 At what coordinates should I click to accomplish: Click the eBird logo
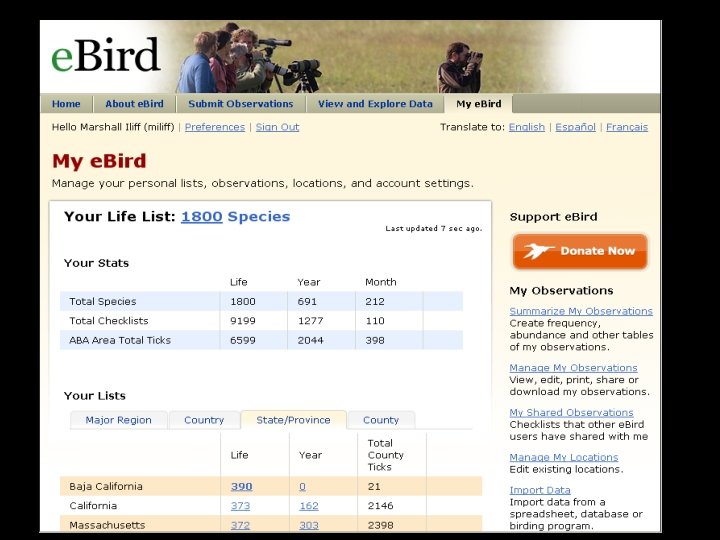[106, 55]
